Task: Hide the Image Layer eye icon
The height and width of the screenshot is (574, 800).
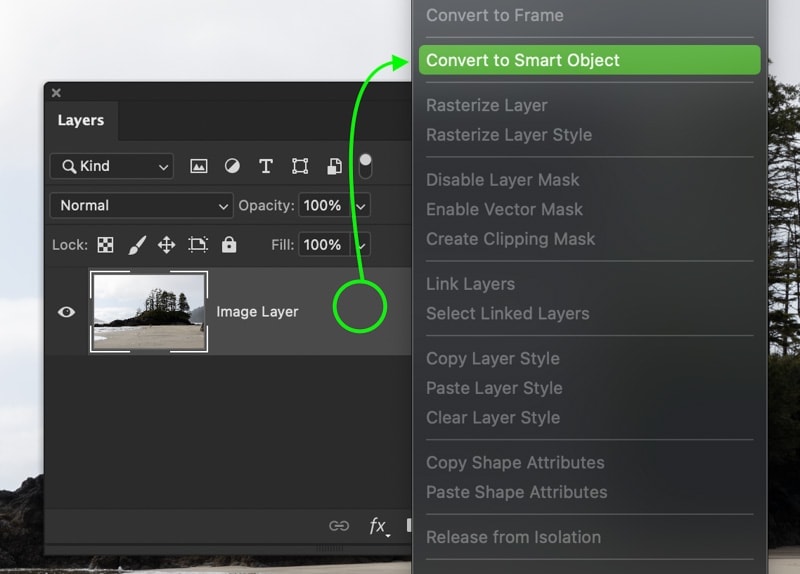Action: point(66,312)
